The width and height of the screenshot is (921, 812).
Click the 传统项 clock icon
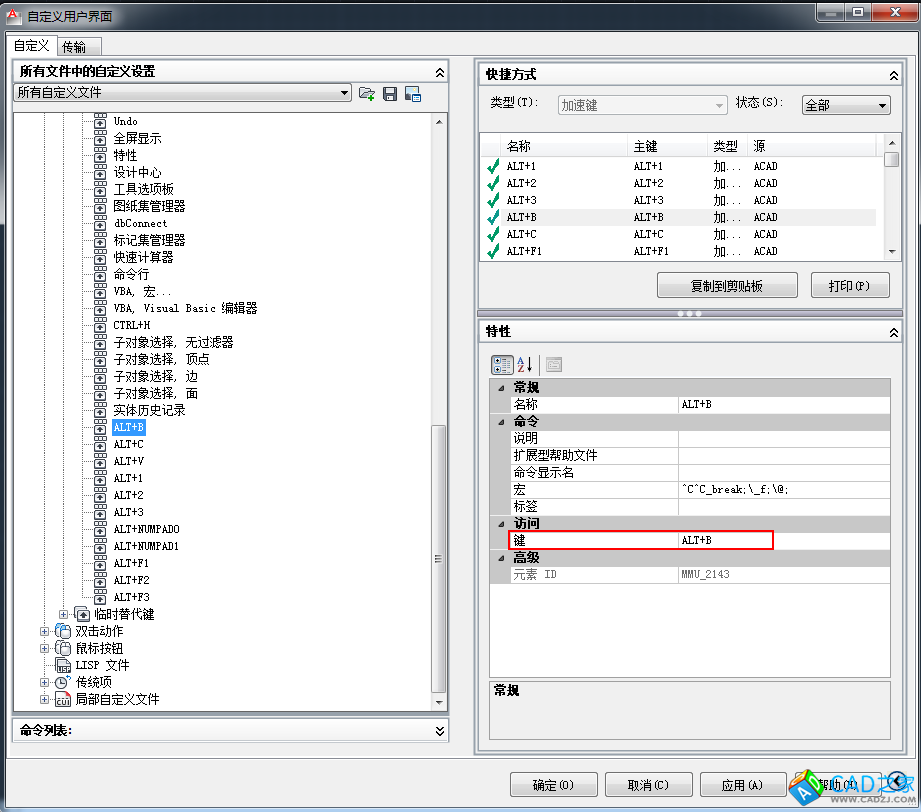tap(63, 682)
